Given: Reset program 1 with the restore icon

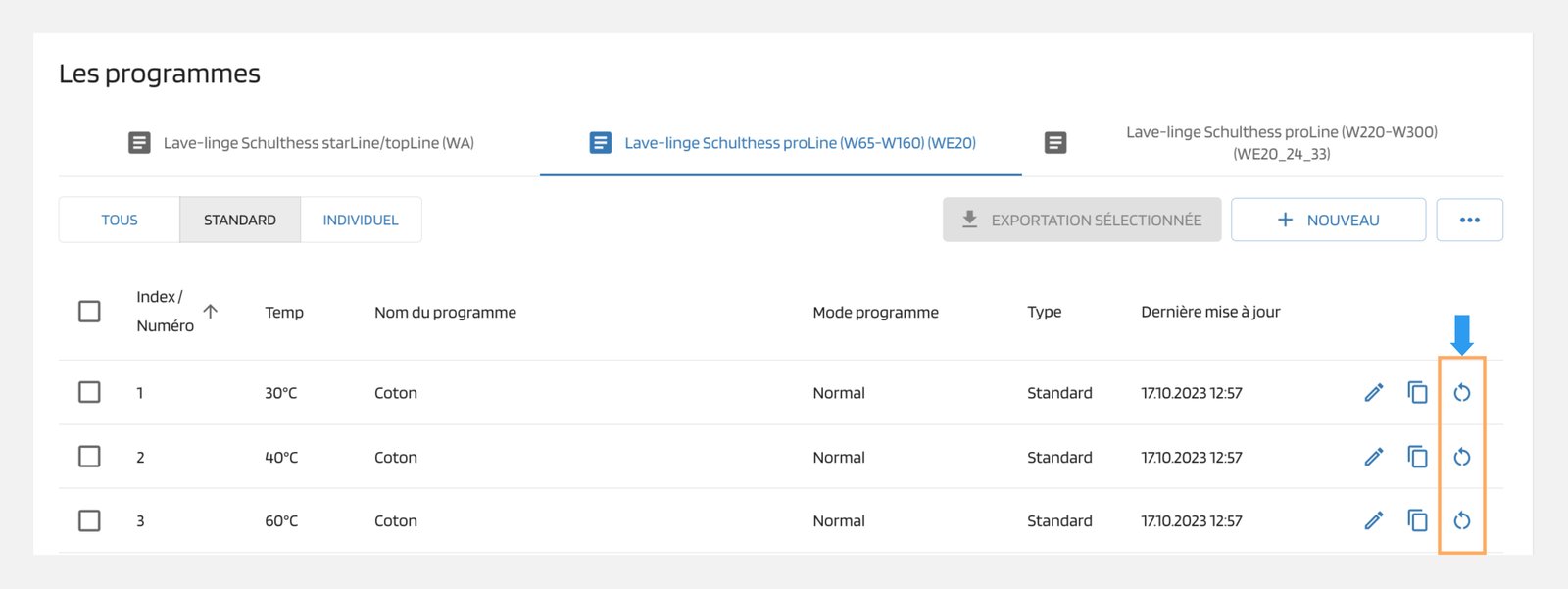Looking at the screenshot, I should (1461, 393).
